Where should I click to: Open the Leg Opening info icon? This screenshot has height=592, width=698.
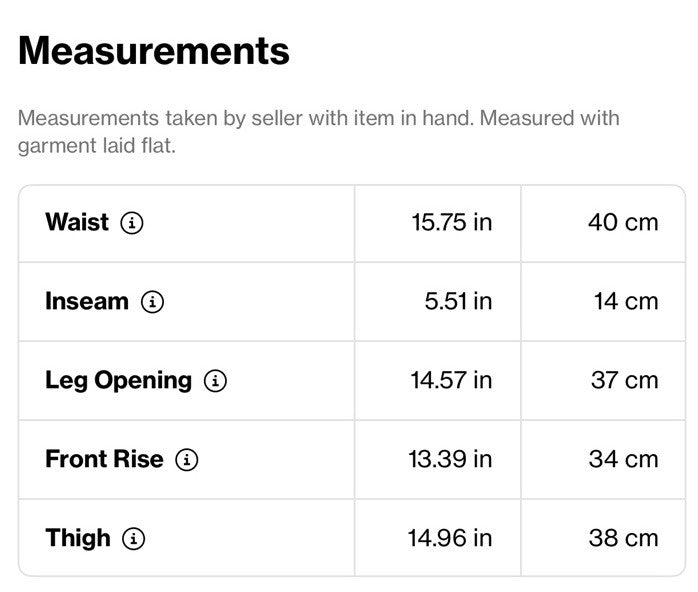point(215,381)
